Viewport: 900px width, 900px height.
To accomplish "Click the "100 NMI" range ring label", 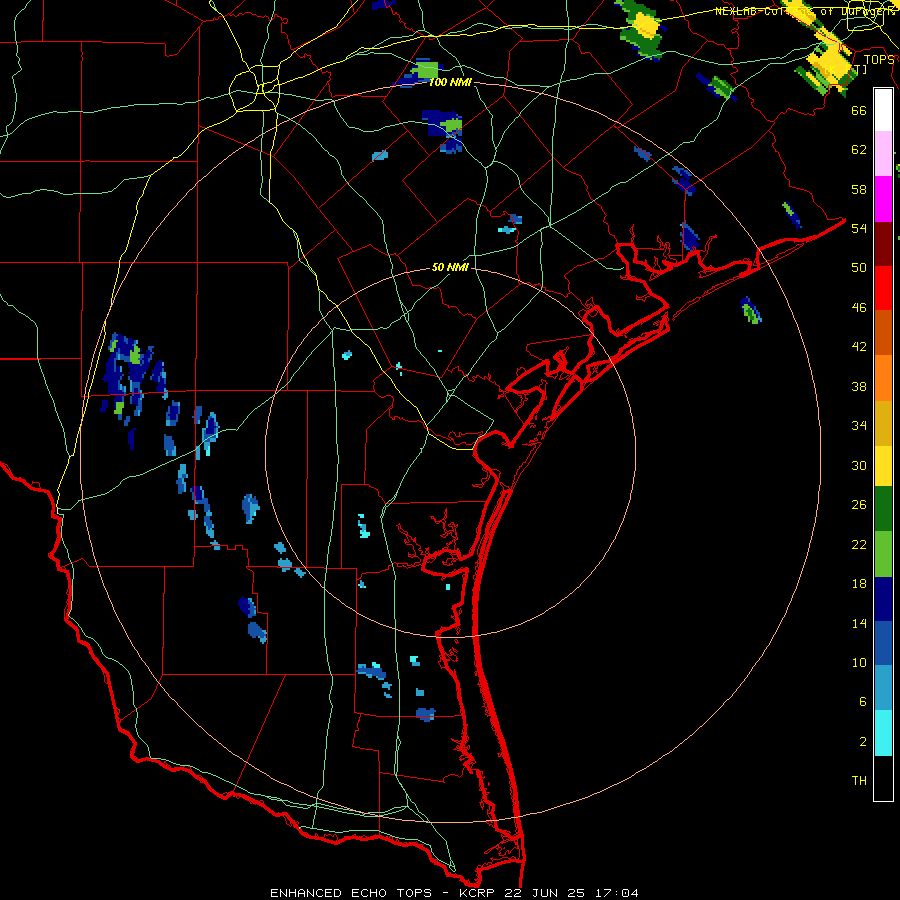I will (x=450, y=82).
